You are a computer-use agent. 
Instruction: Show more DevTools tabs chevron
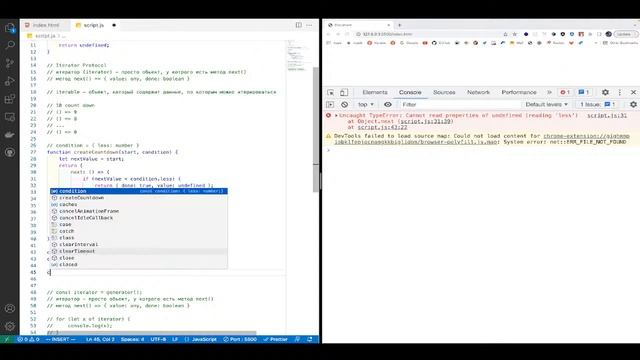(x=549, y=93)
